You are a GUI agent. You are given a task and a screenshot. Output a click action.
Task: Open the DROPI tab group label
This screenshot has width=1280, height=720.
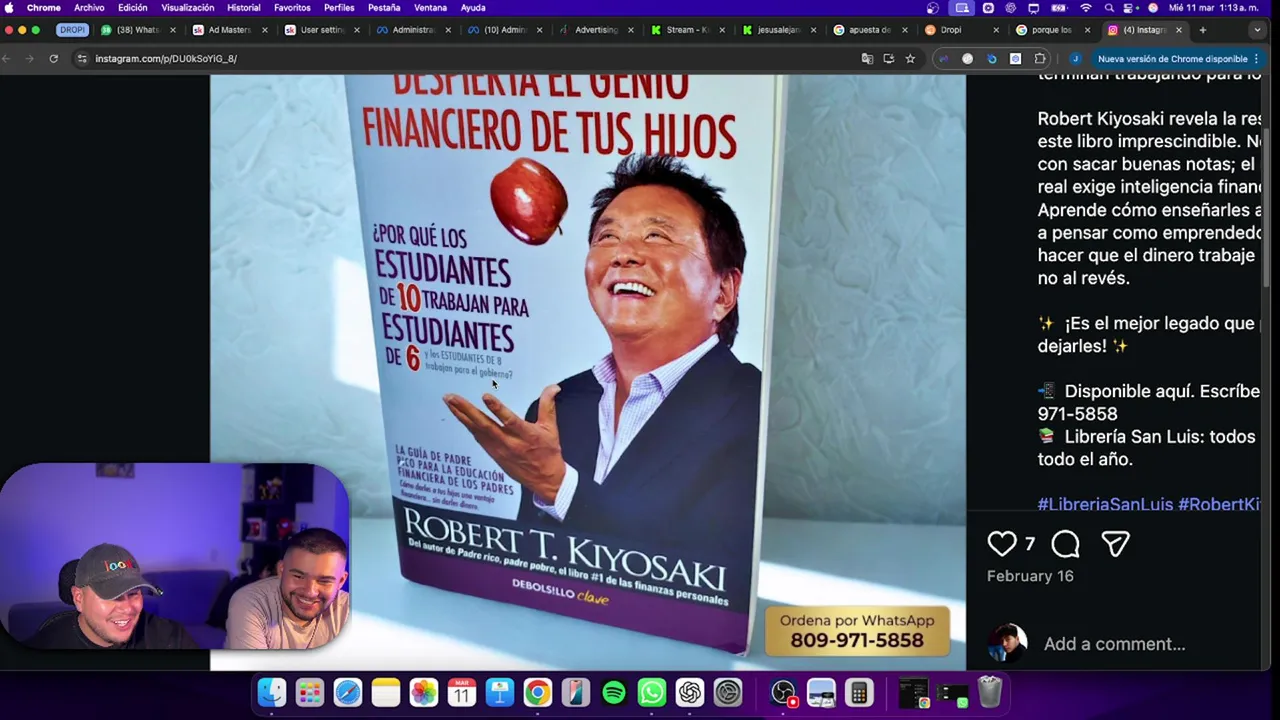72,30
